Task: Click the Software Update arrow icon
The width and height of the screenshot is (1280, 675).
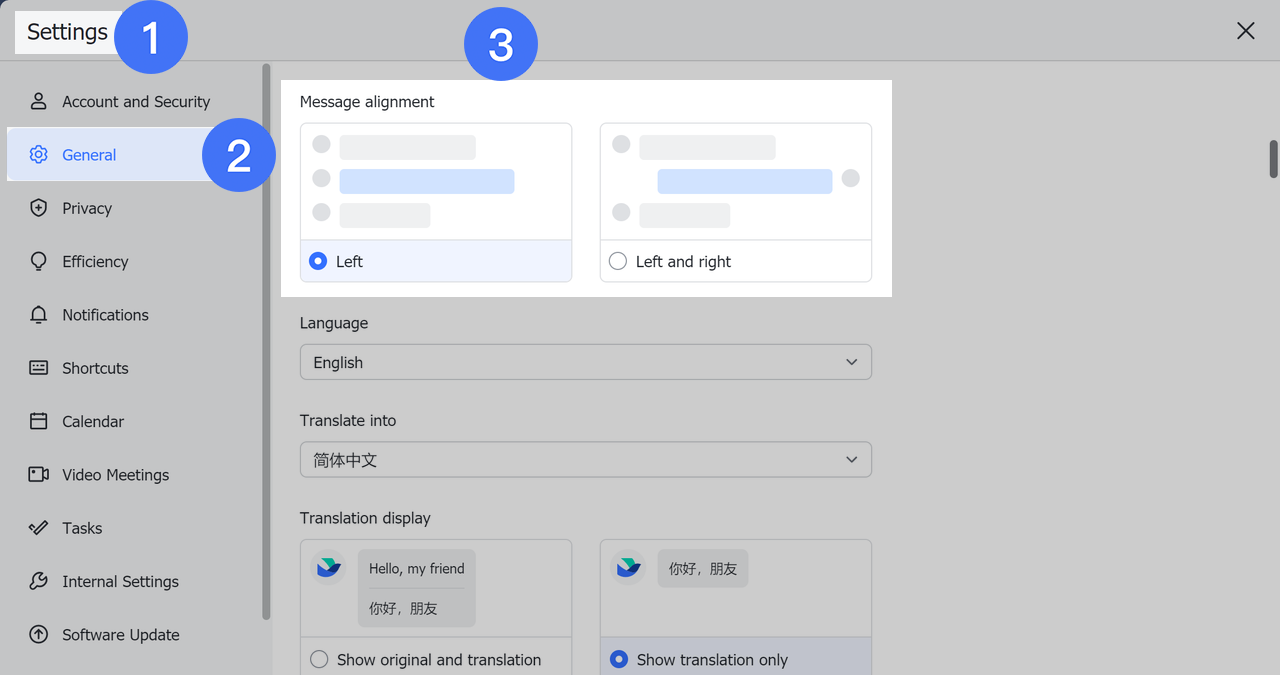Action: coord(38,634)
